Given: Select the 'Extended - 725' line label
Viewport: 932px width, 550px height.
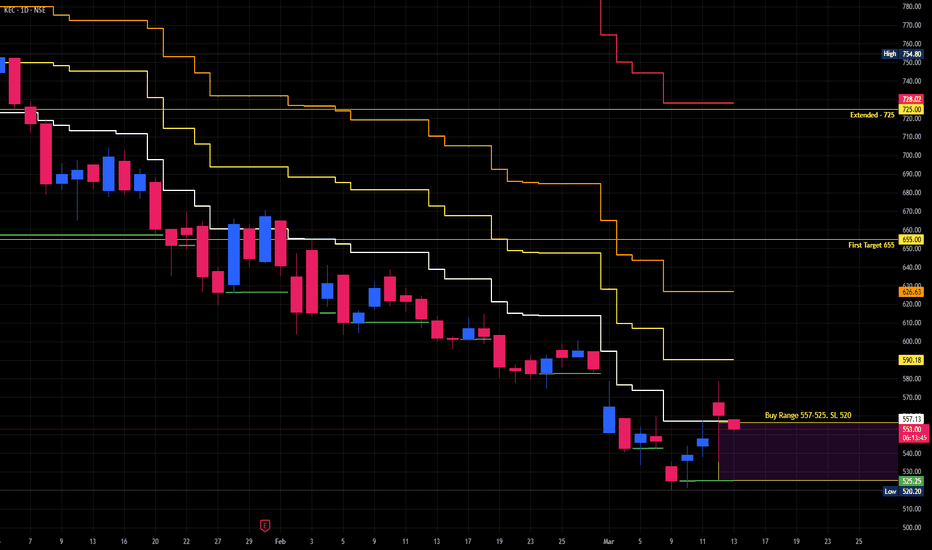Looking at the screenshot, I should [871, 115].
